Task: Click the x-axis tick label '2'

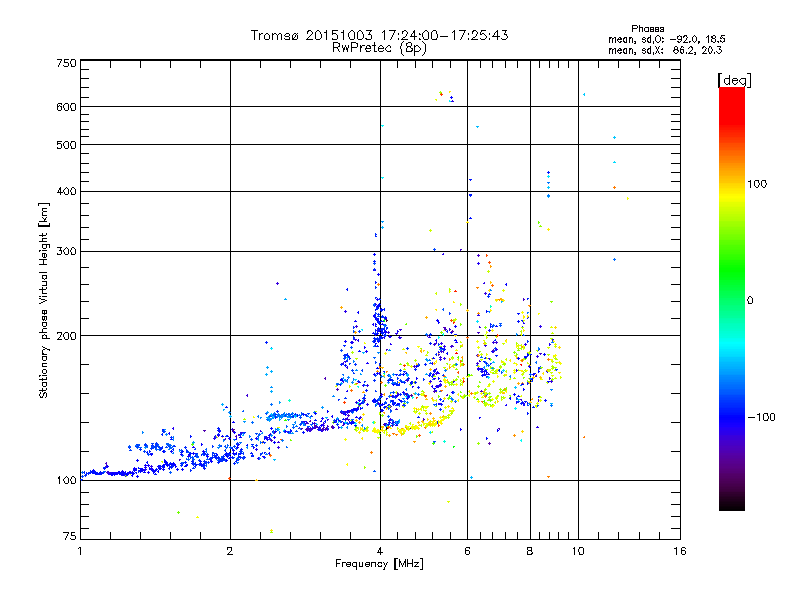Action: [x=230, y=551]
